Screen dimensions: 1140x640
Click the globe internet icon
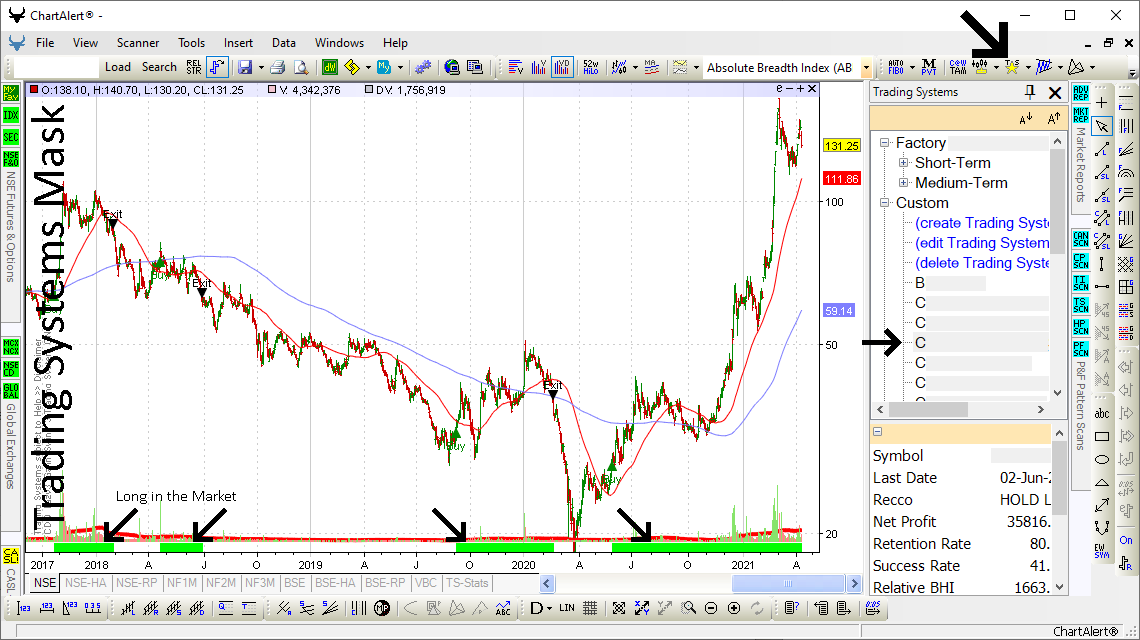(452, 68)
